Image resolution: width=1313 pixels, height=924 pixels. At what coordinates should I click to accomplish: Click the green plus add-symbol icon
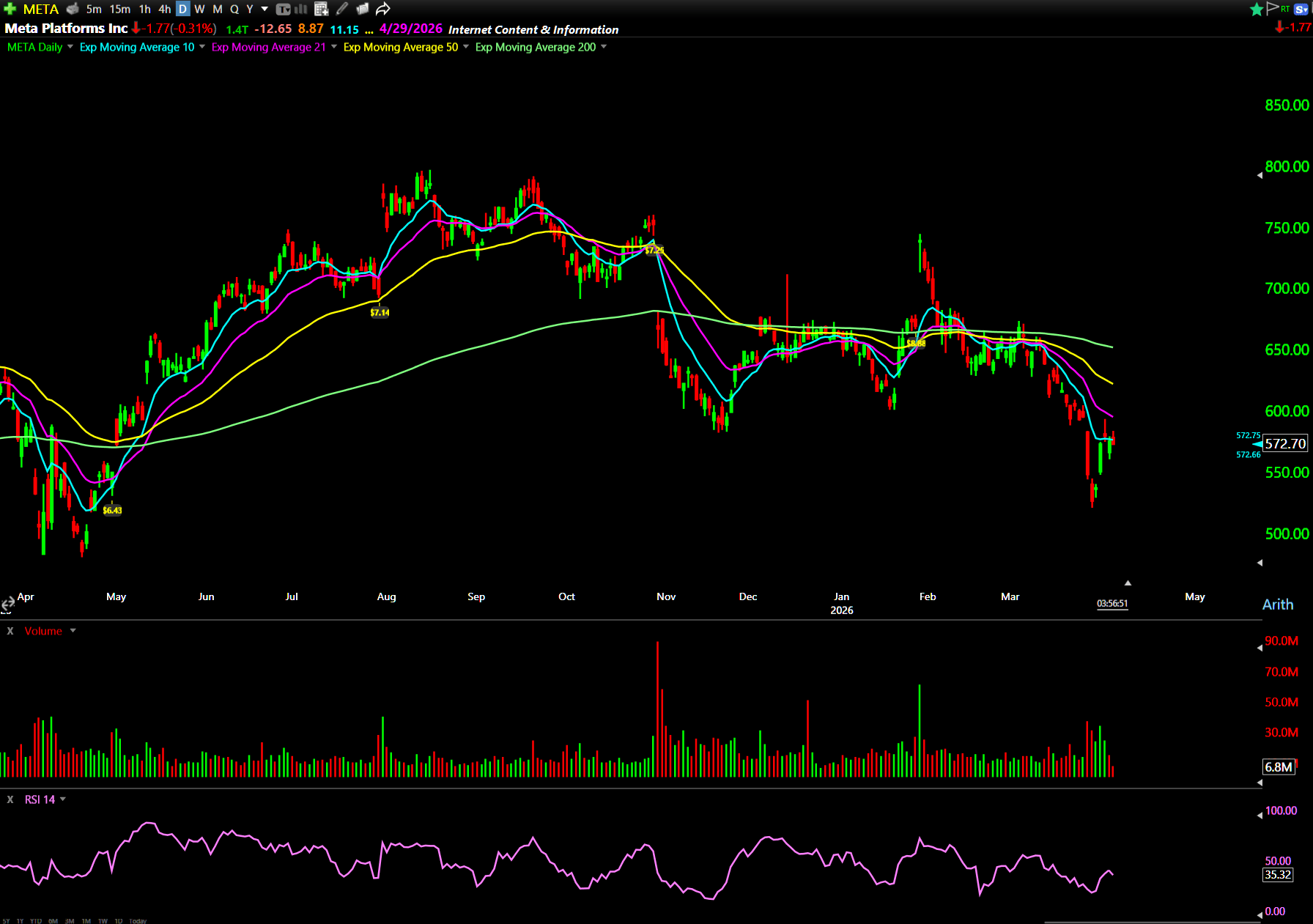pos(10,9)
